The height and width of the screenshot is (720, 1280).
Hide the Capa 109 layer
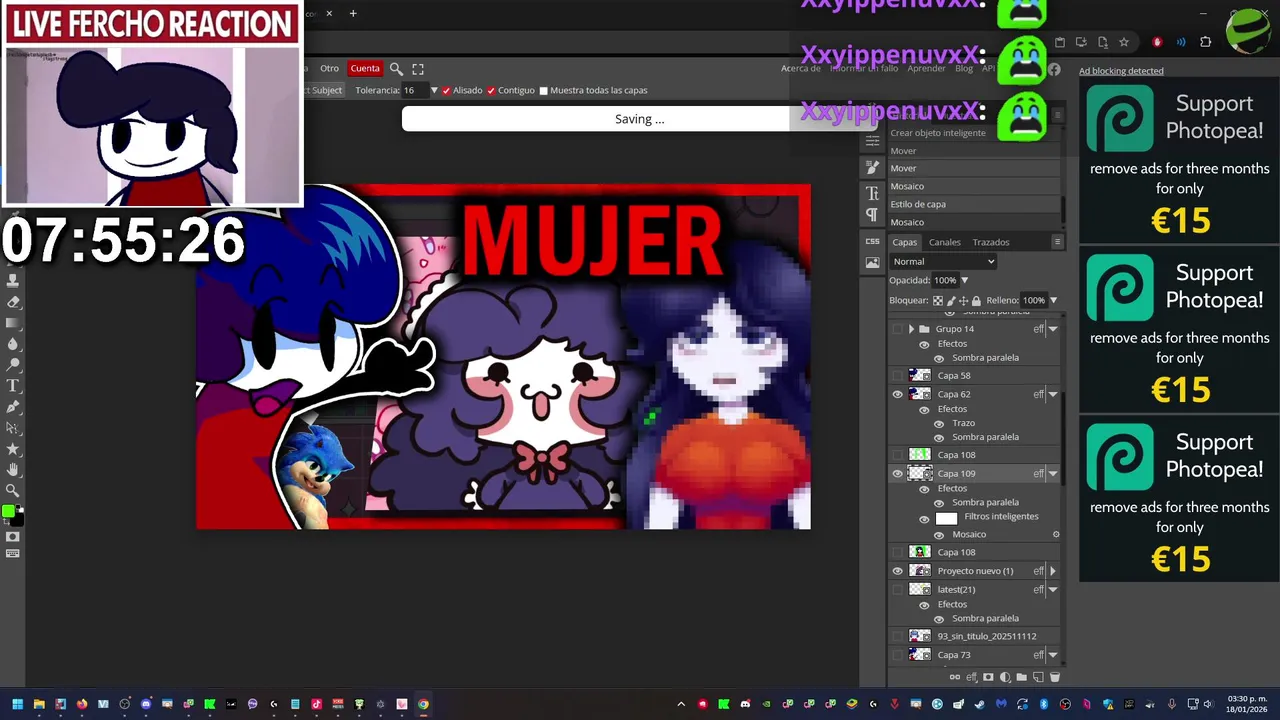point(897,474)
